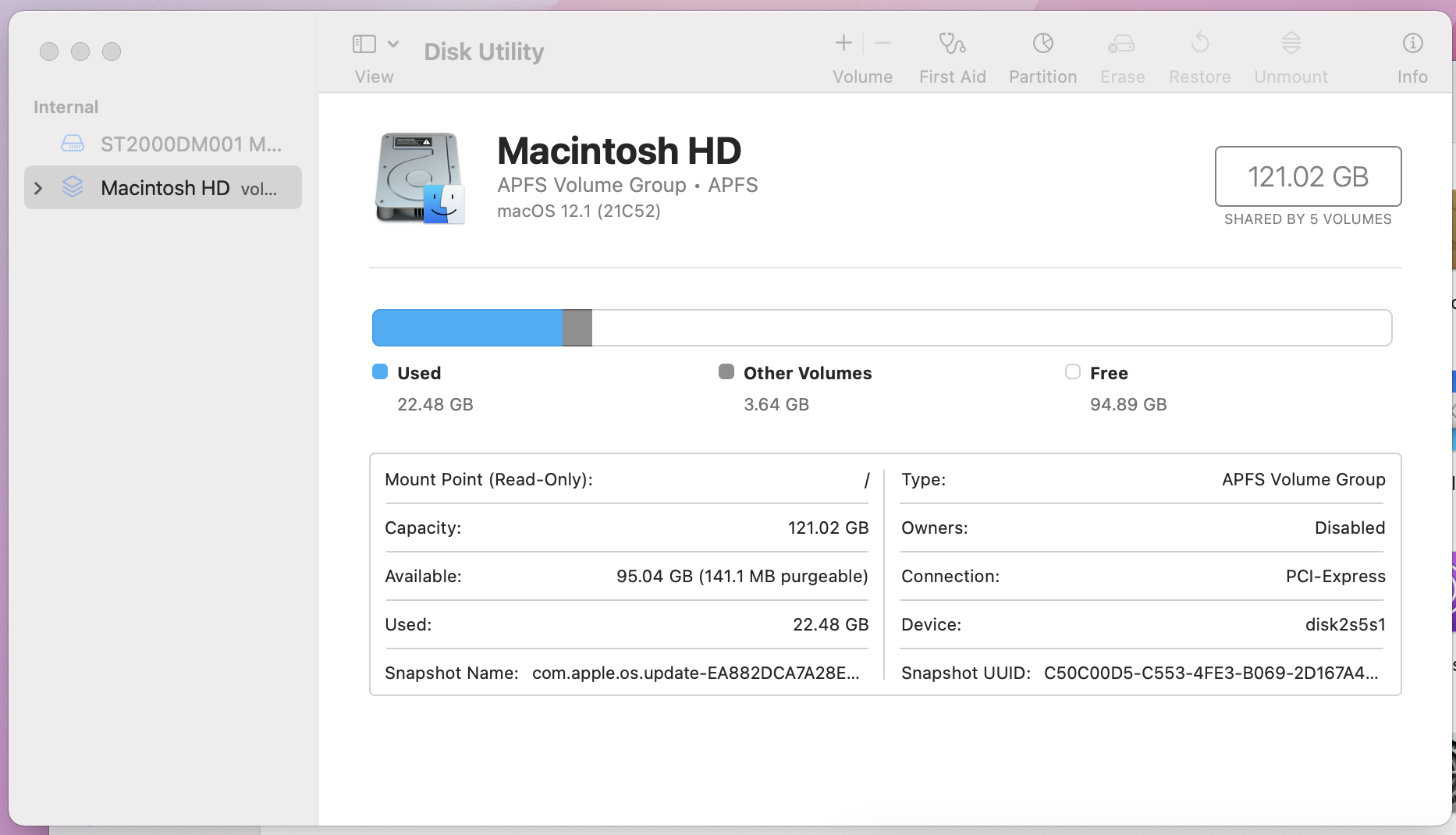Click the Type APFS Volume Group value
The width and height of the screenshot is (1456, 835).
click(1304, 479)
